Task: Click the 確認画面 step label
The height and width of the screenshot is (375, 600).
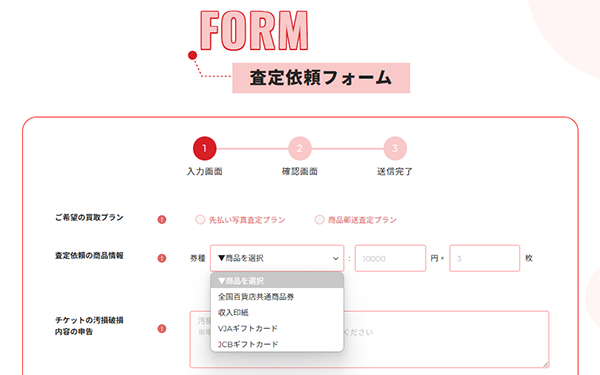Action: click(x=300, y=171)
